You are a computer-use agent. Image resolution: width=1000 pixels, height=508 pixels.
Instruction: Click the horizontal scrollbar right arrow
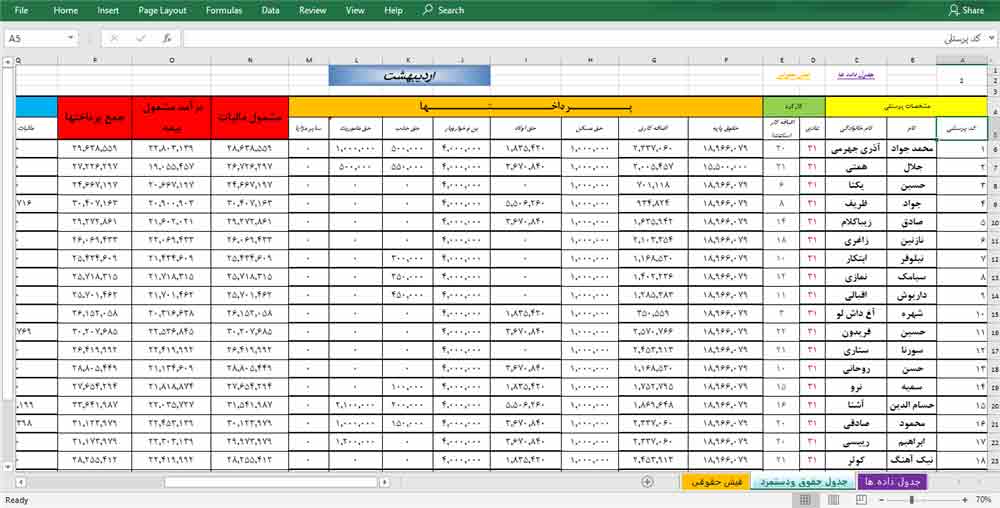pos(385,483)
